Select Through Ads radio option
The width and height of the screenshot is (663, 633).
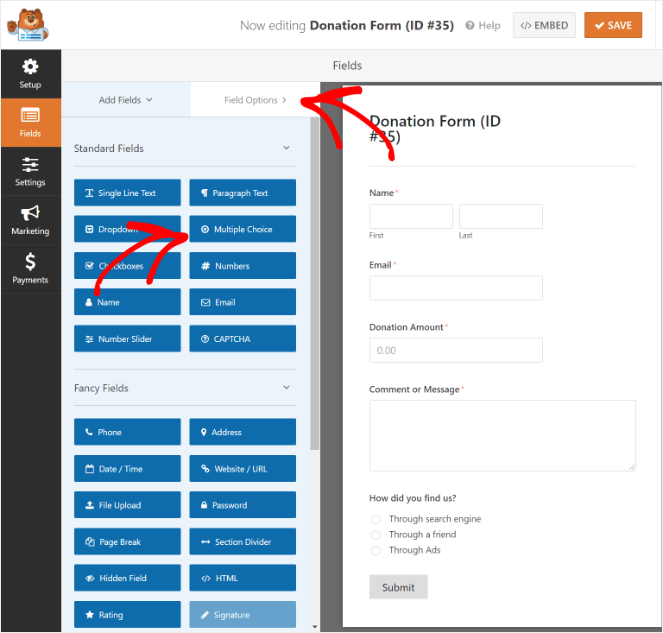click(375, 550)
